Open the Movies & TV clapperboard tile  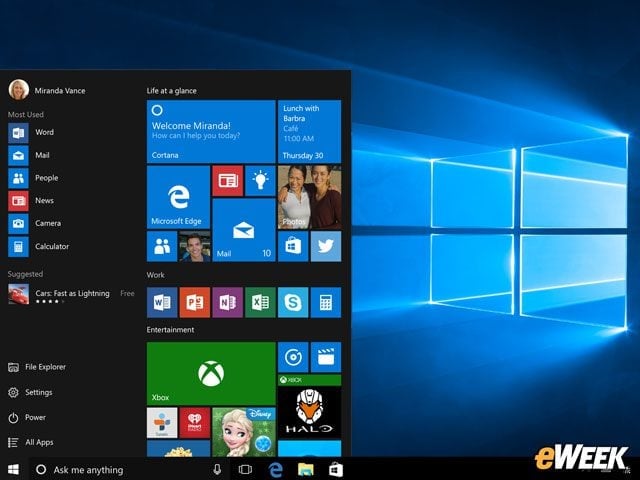point(326,357)
